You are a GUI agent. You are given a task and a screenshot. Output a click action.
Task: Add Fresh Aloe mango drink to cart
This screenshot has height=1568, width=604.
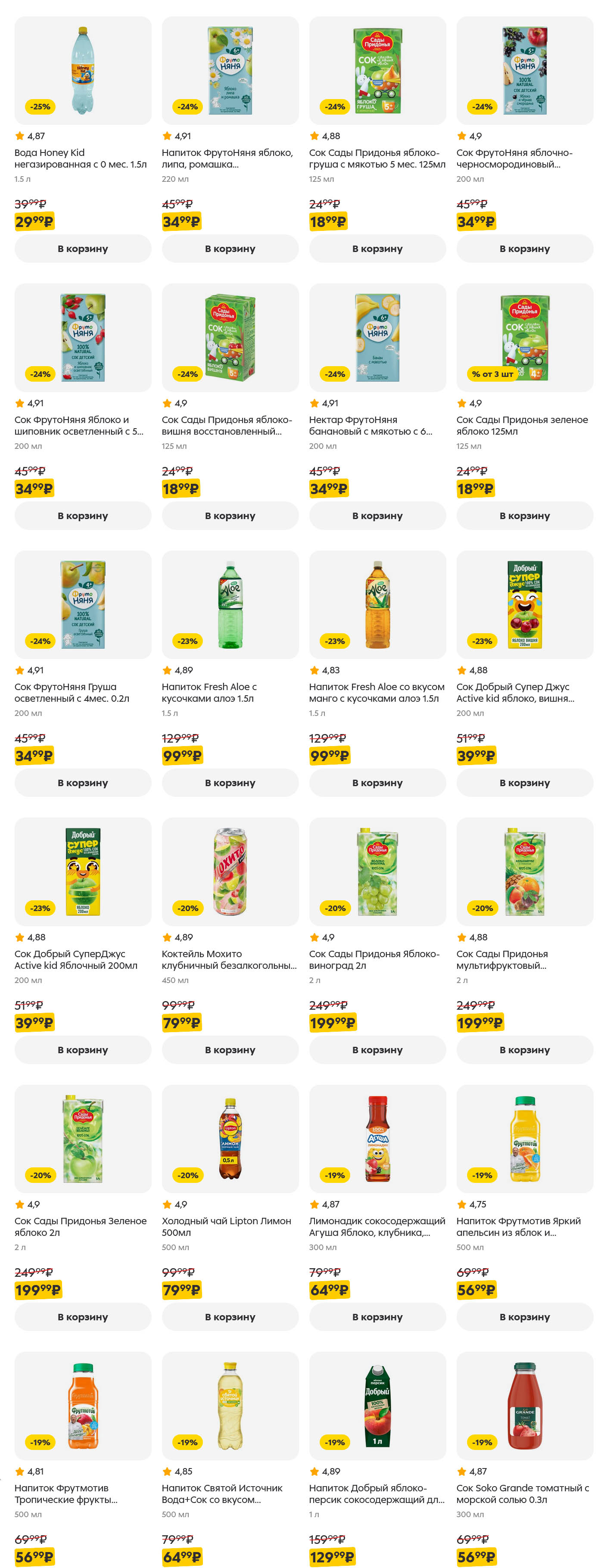pos(377,782)
